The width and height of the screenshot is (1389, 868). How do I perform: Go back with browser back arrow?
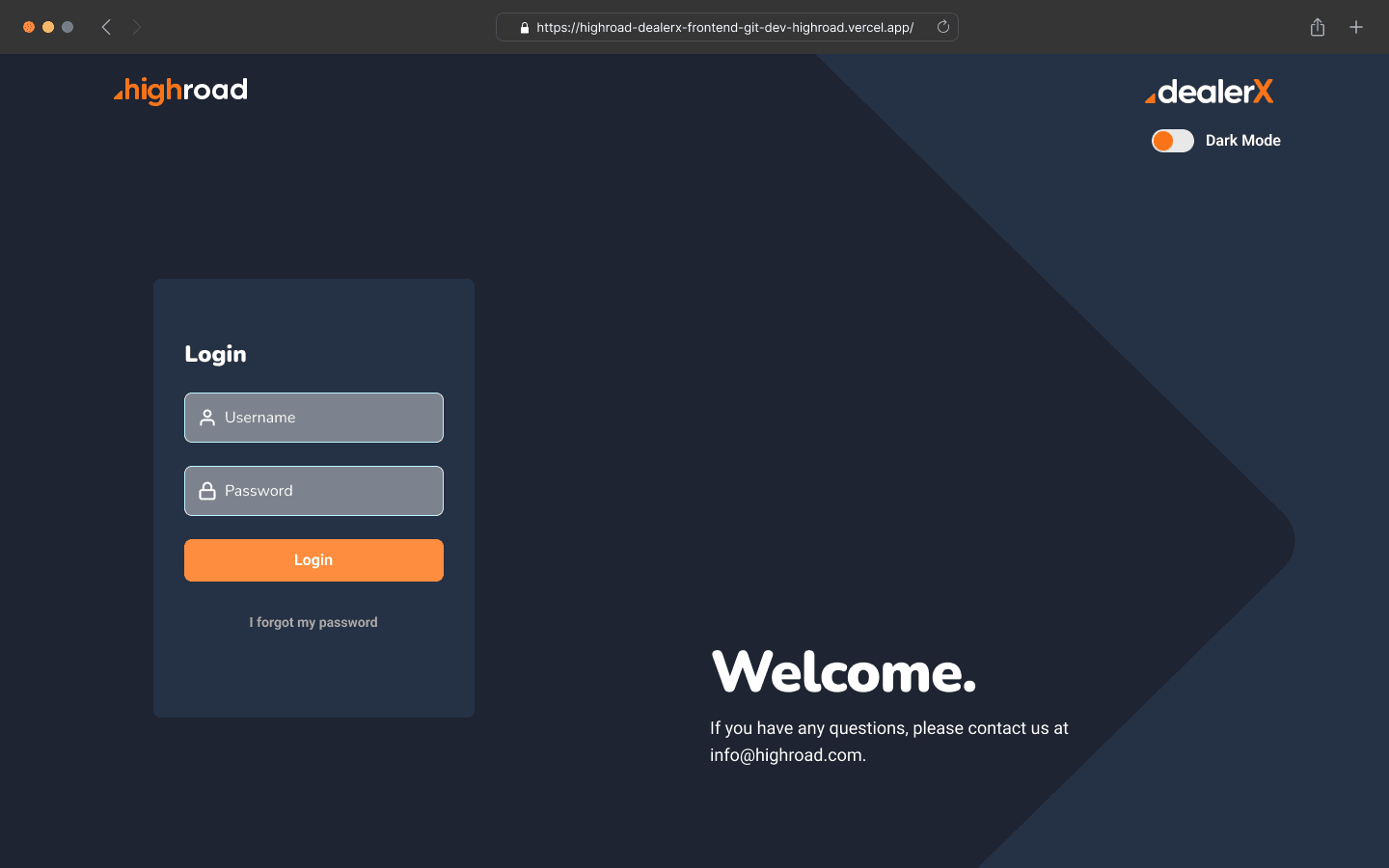tap(106, 27)
